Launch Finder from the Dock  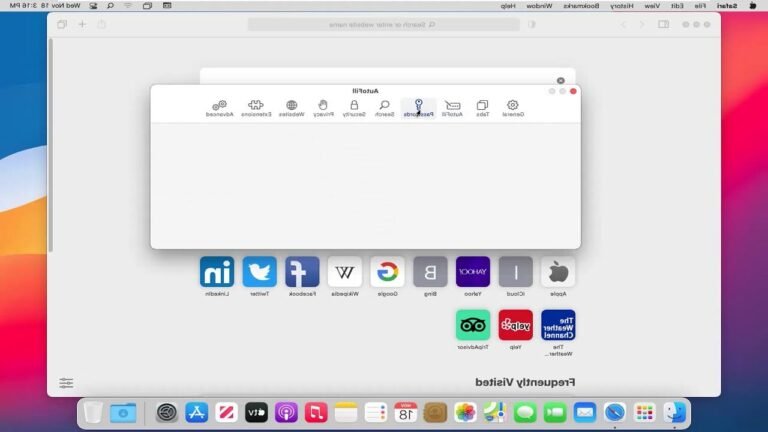pyautogui.click(x=674, y=412)
